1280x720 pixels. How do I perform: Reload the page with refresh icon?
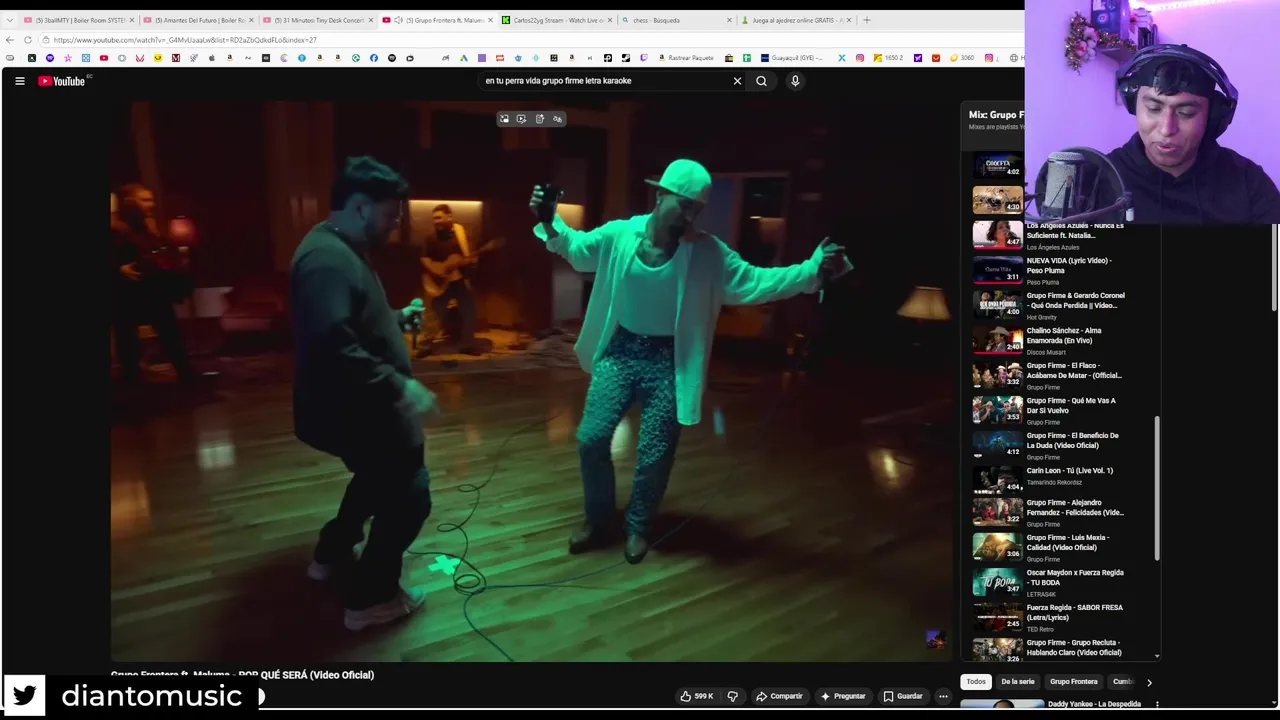click(x=28, y=40)
